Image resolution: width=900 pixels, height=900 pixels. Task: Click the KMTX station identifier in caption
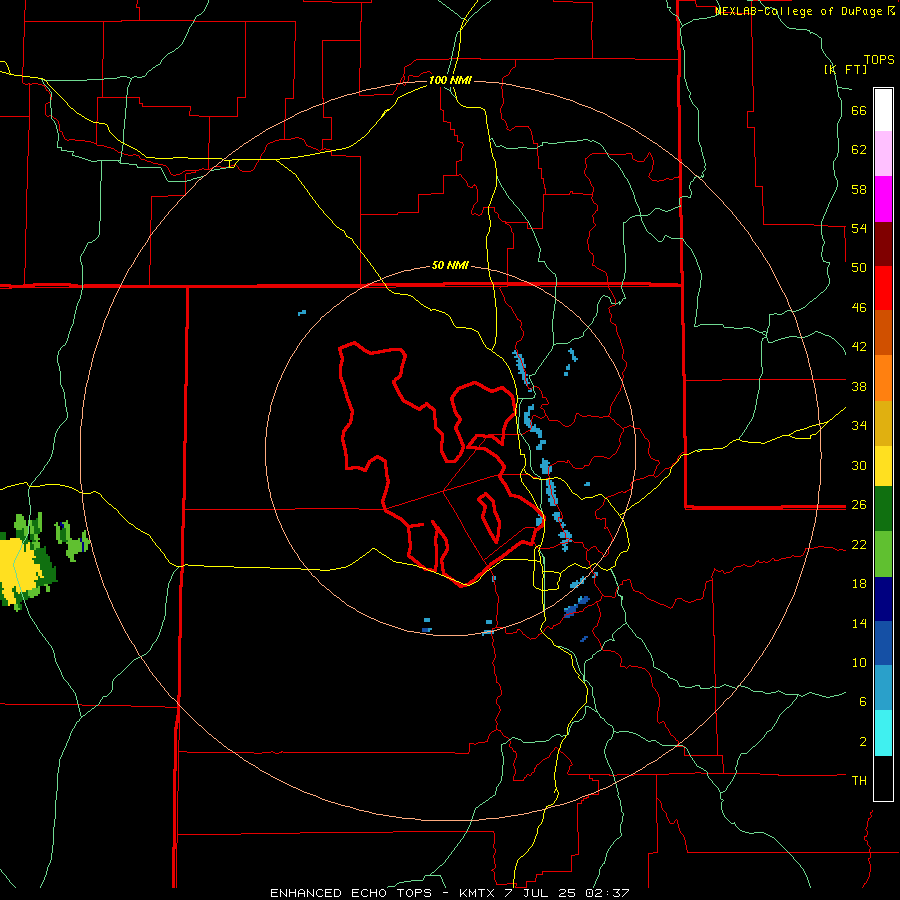(476, 893)
